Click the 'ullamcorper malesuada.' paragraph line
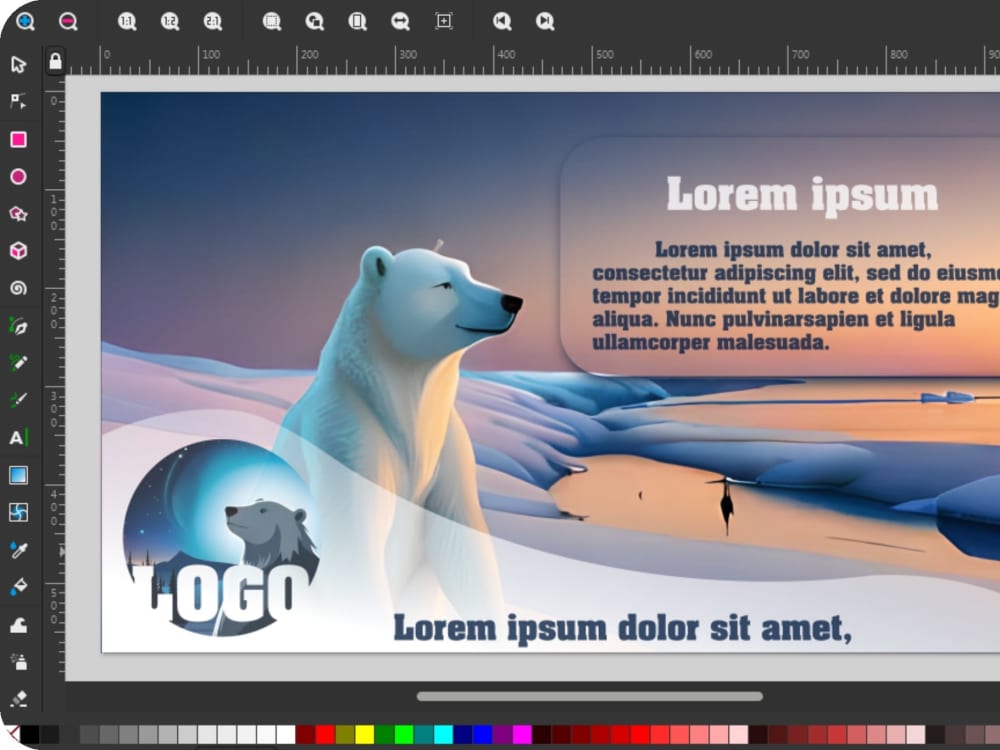The height and width of the screenshot is (750, 1000). pyautogui.click(x=710, y=343)
